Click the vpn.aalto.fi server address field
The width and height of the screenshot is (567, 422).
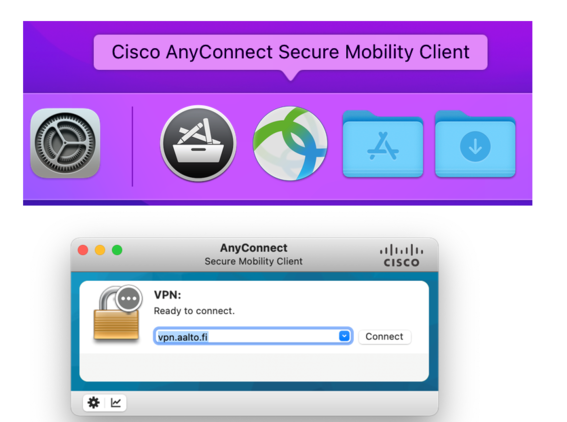[x=253, y=336]
